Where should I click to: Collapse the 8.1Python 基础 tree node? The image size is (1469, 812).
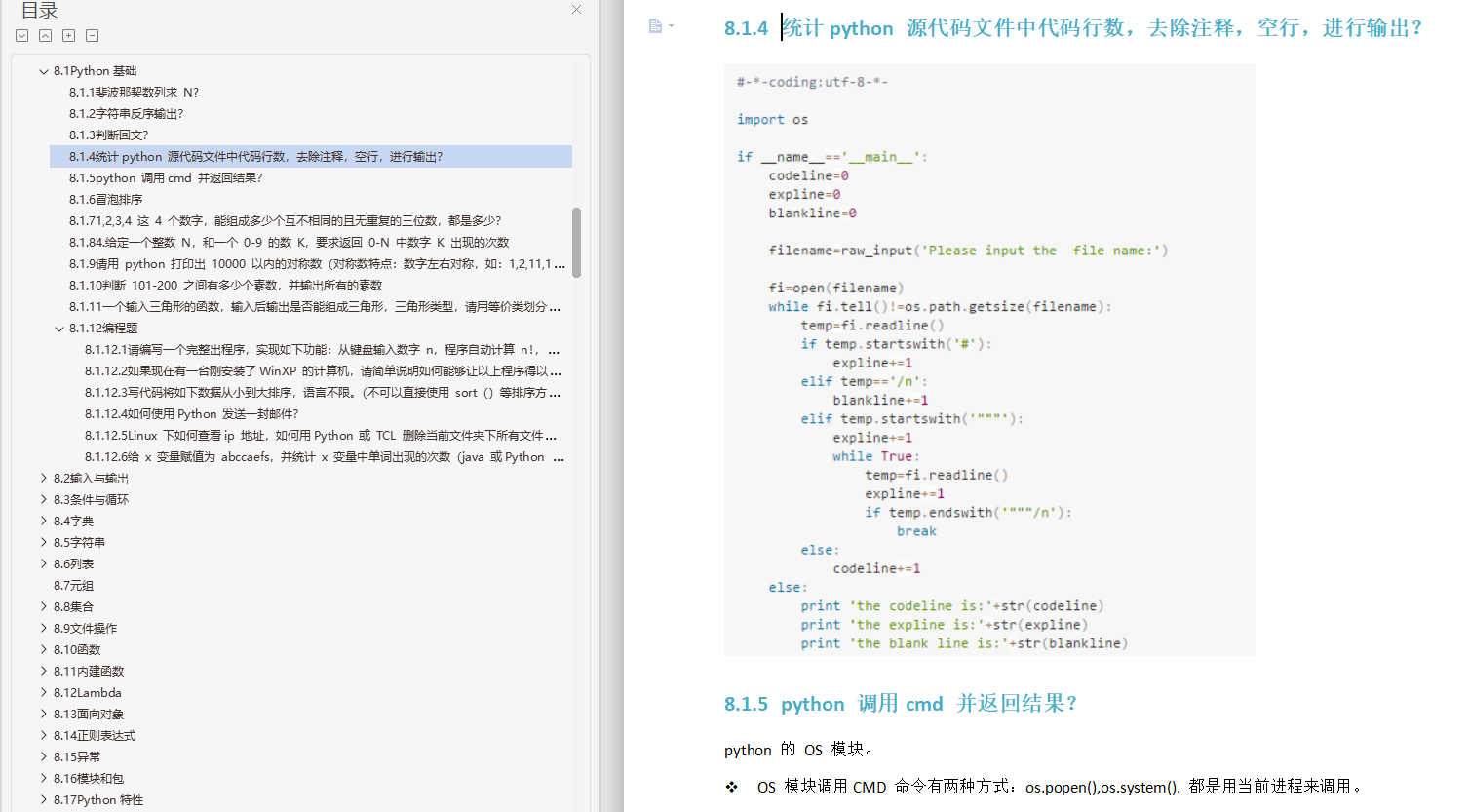pos(44,71)
